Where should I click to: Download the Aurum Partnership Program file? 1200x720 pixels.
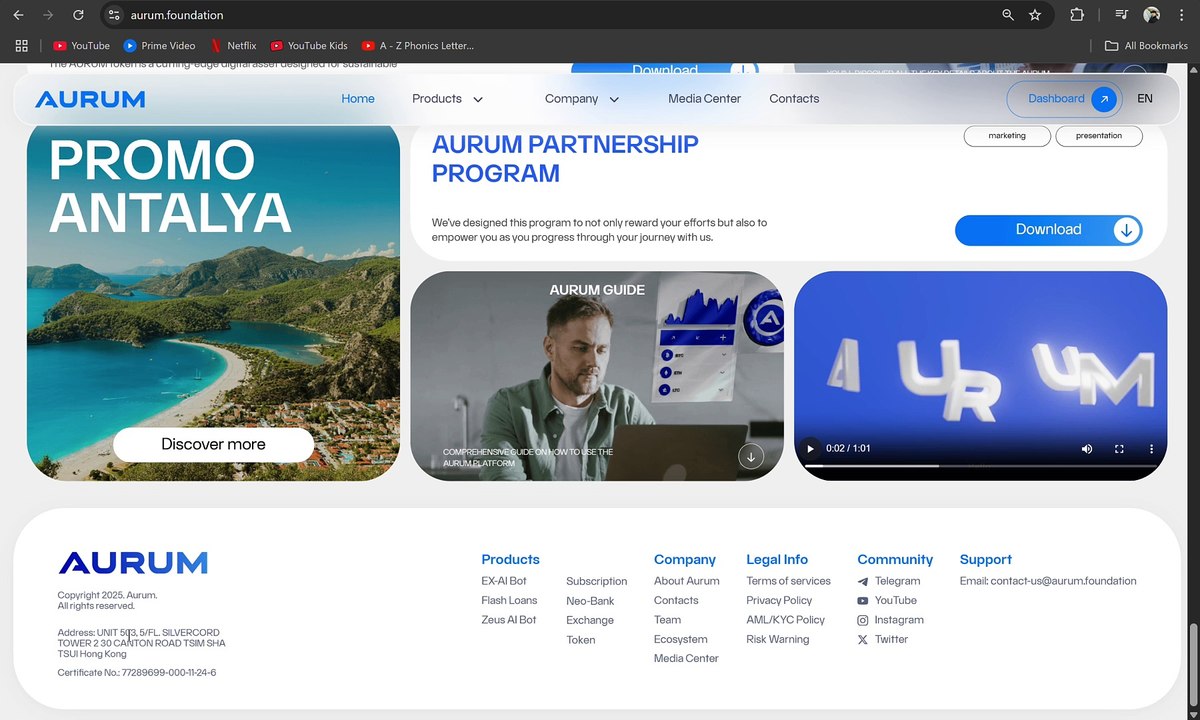pyautogui.click(x=1048, y=230)
